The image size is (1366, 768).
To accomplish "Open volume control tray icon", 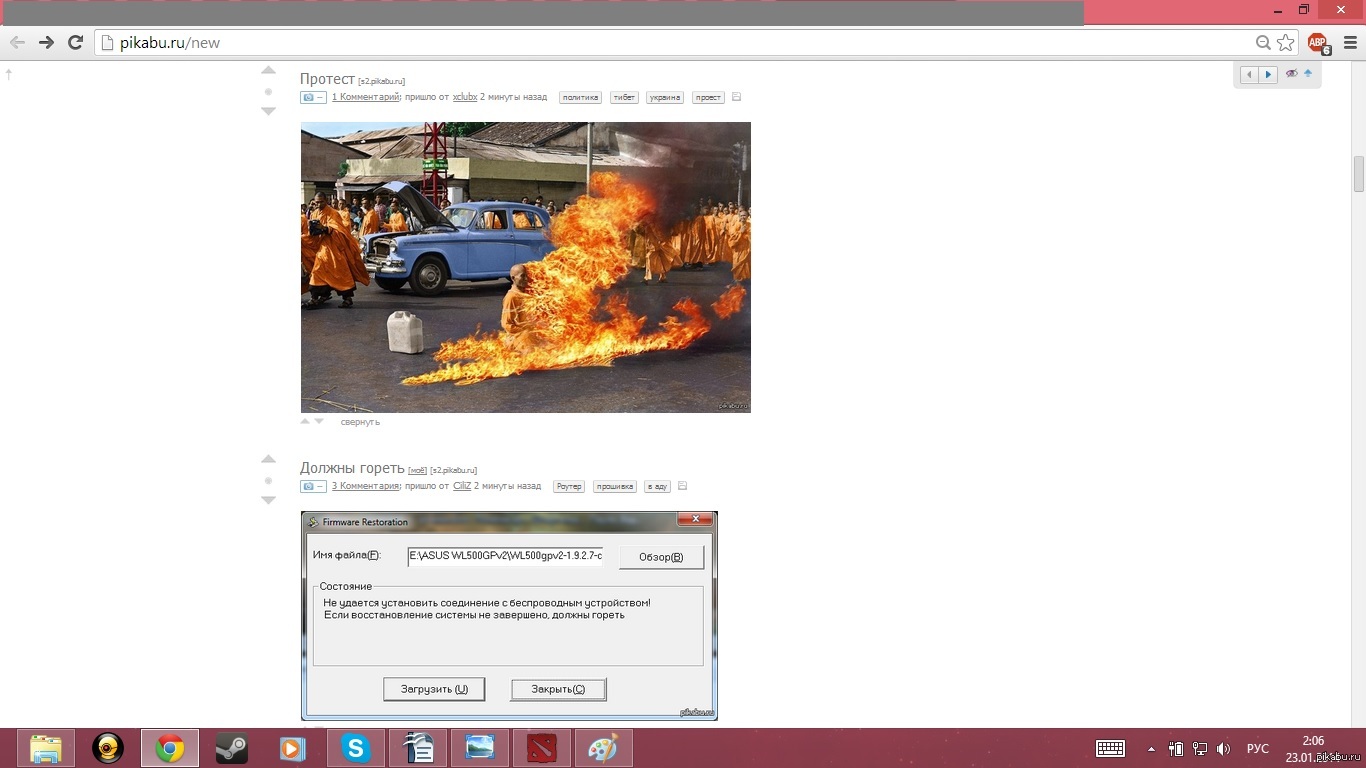I will 1223,749.
